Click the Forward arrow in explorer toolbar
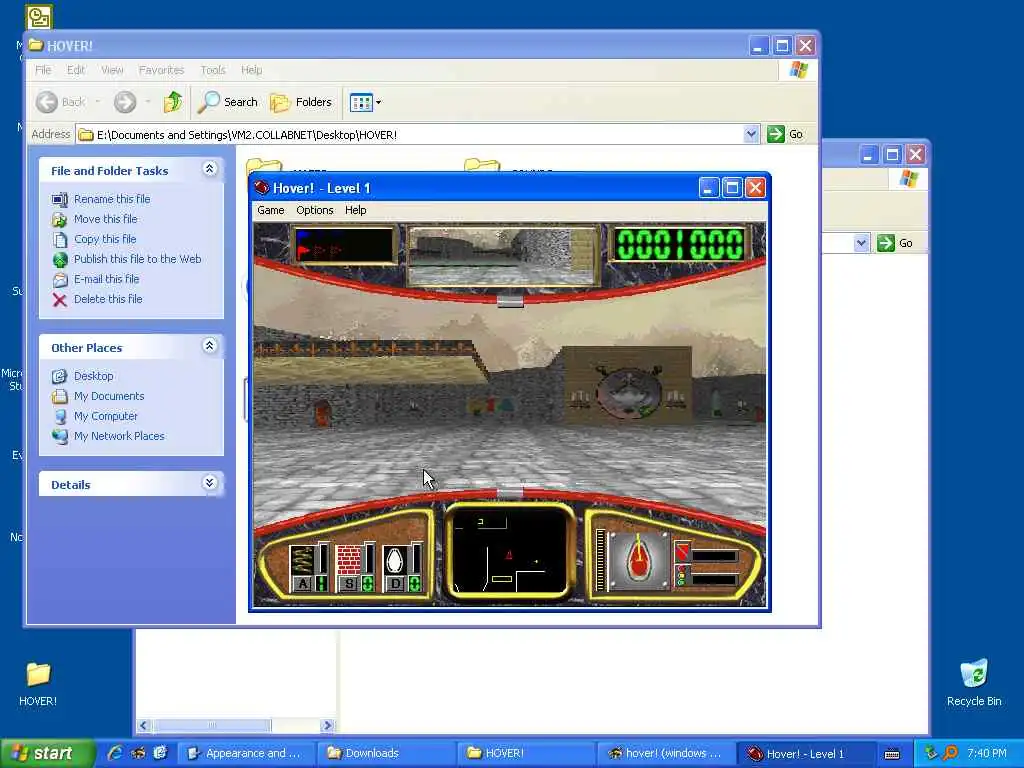The image size is (1024, 768). coord(125,102)
